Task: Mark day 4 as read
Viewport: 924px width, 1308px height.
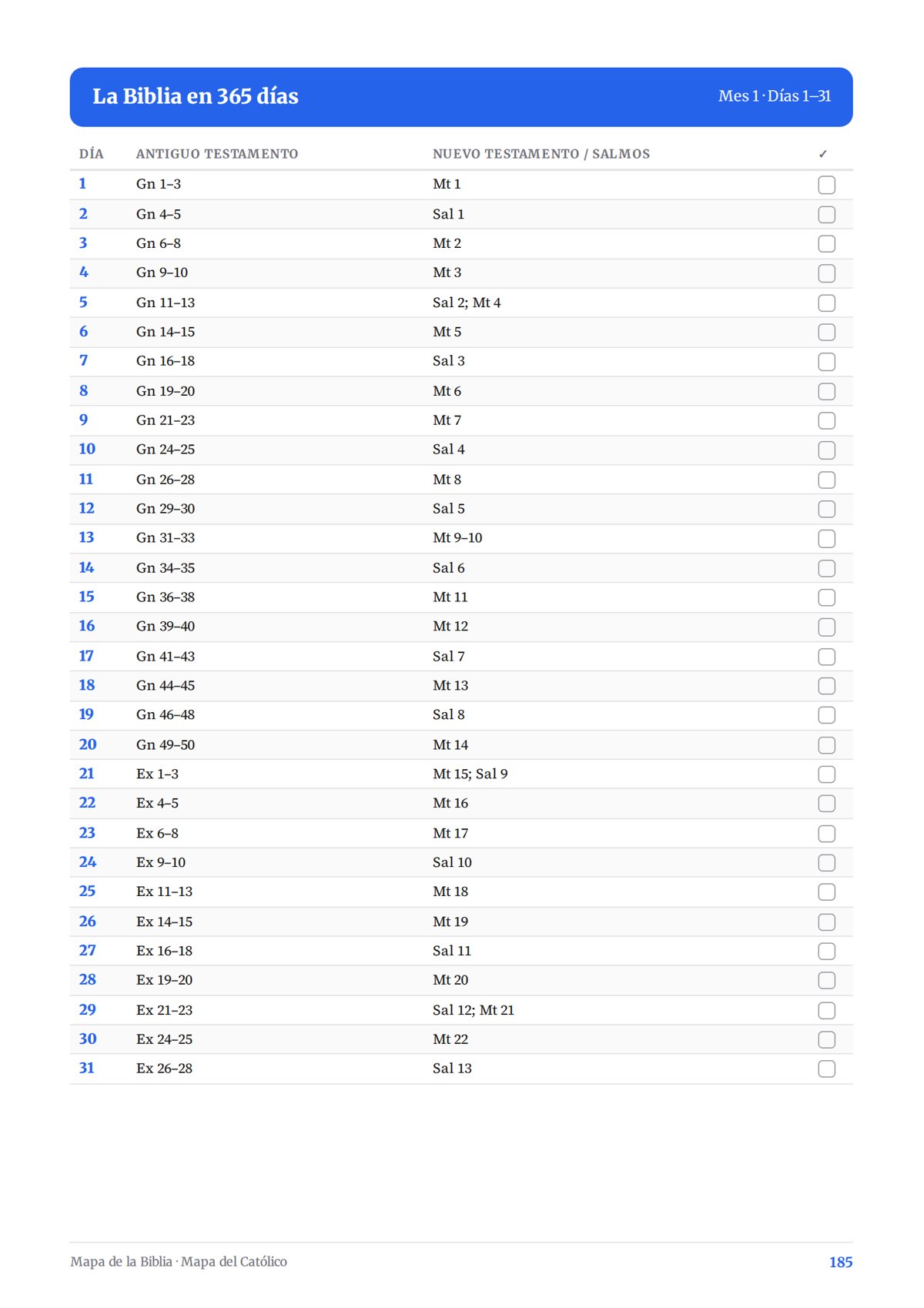Action: click(x=826, y=273)
